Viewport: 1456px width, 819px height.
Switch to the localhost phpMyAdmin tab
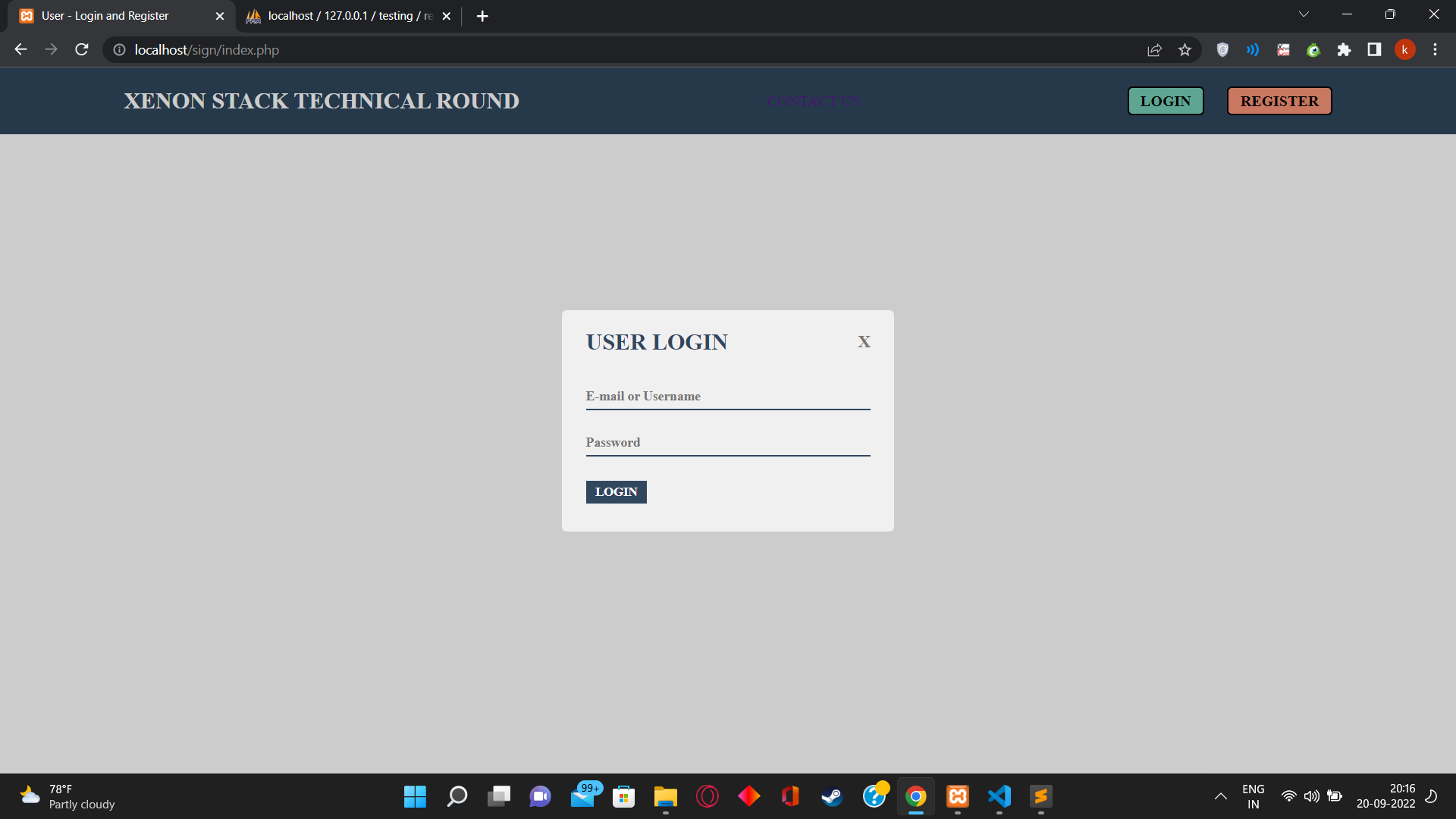tap(345, 16)
